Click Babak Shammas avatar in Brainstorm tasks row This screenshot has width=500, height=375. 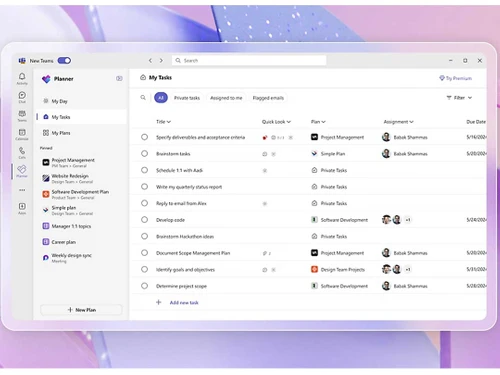pyautogui.click(x=386, y=154)
